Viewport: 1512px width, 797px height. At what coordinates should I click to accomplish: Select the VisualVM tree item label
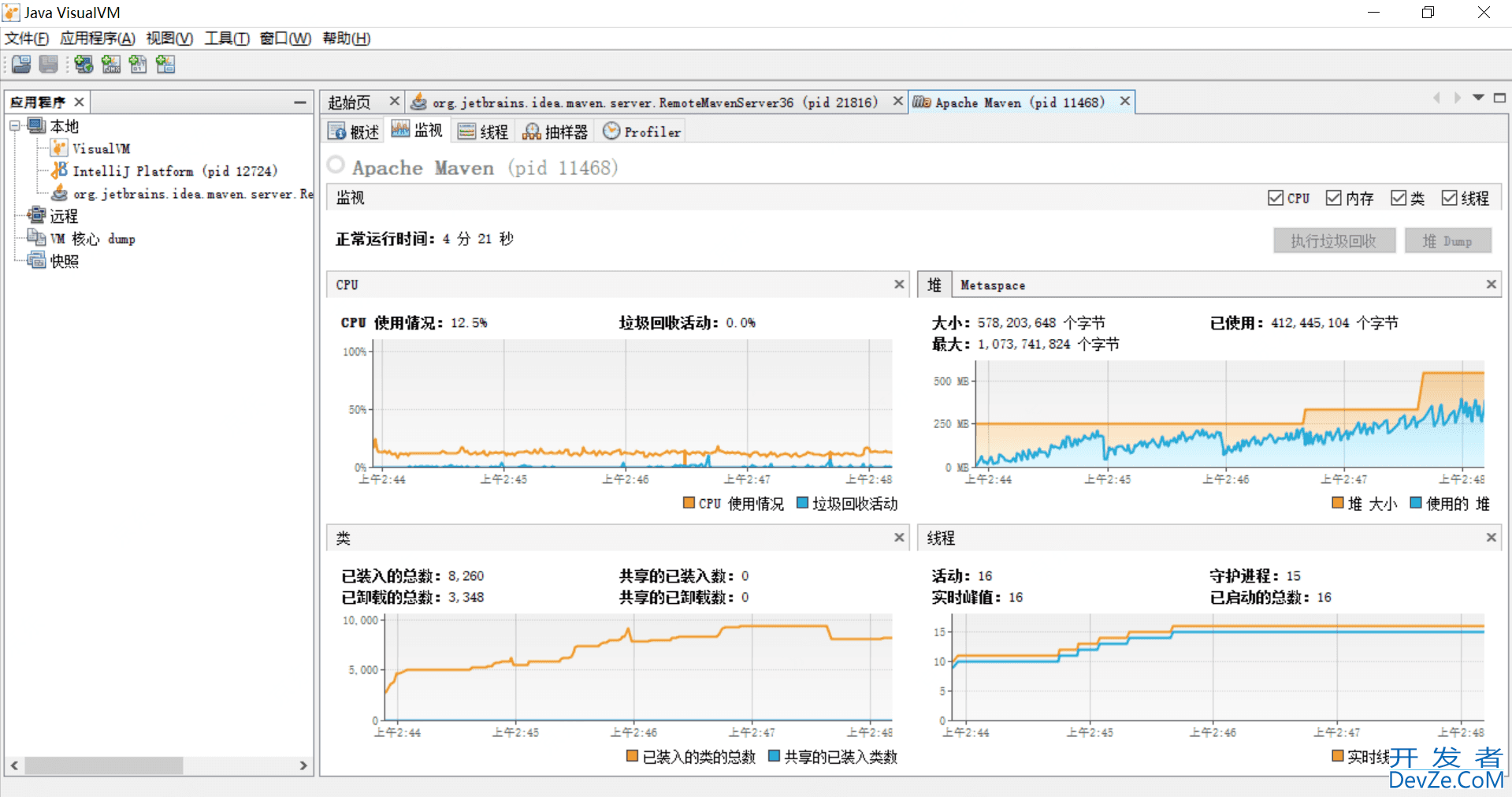click(101, 148)
